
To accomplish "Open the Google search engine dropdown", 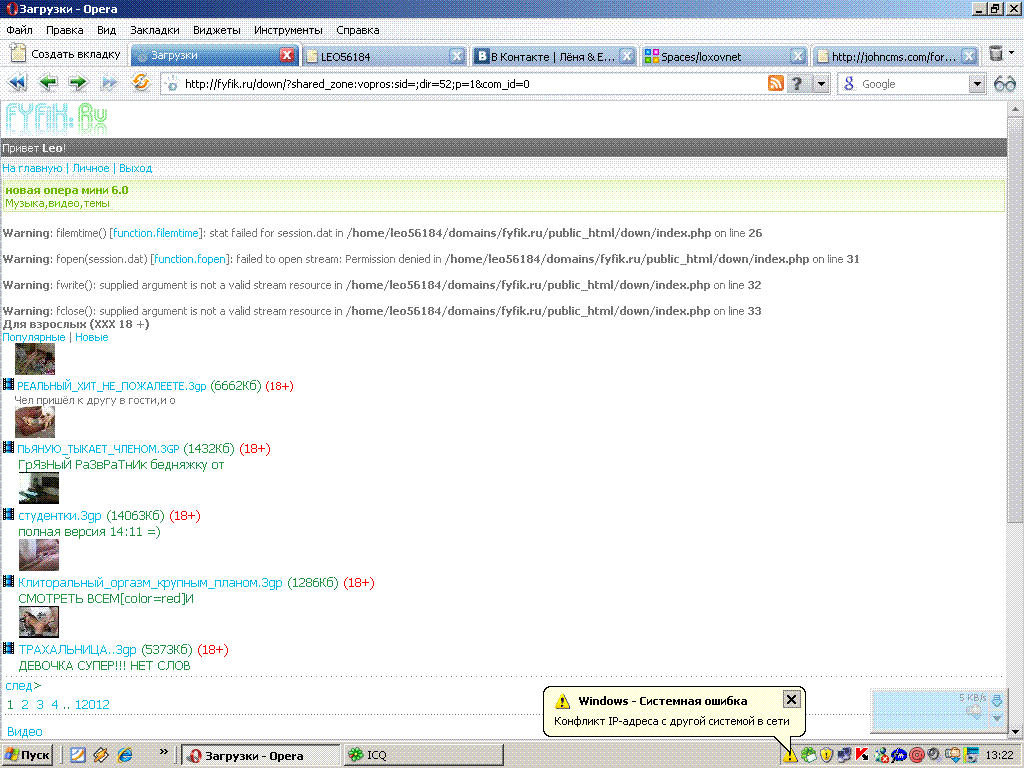I will pyautogui.click(x=977, y=84).
